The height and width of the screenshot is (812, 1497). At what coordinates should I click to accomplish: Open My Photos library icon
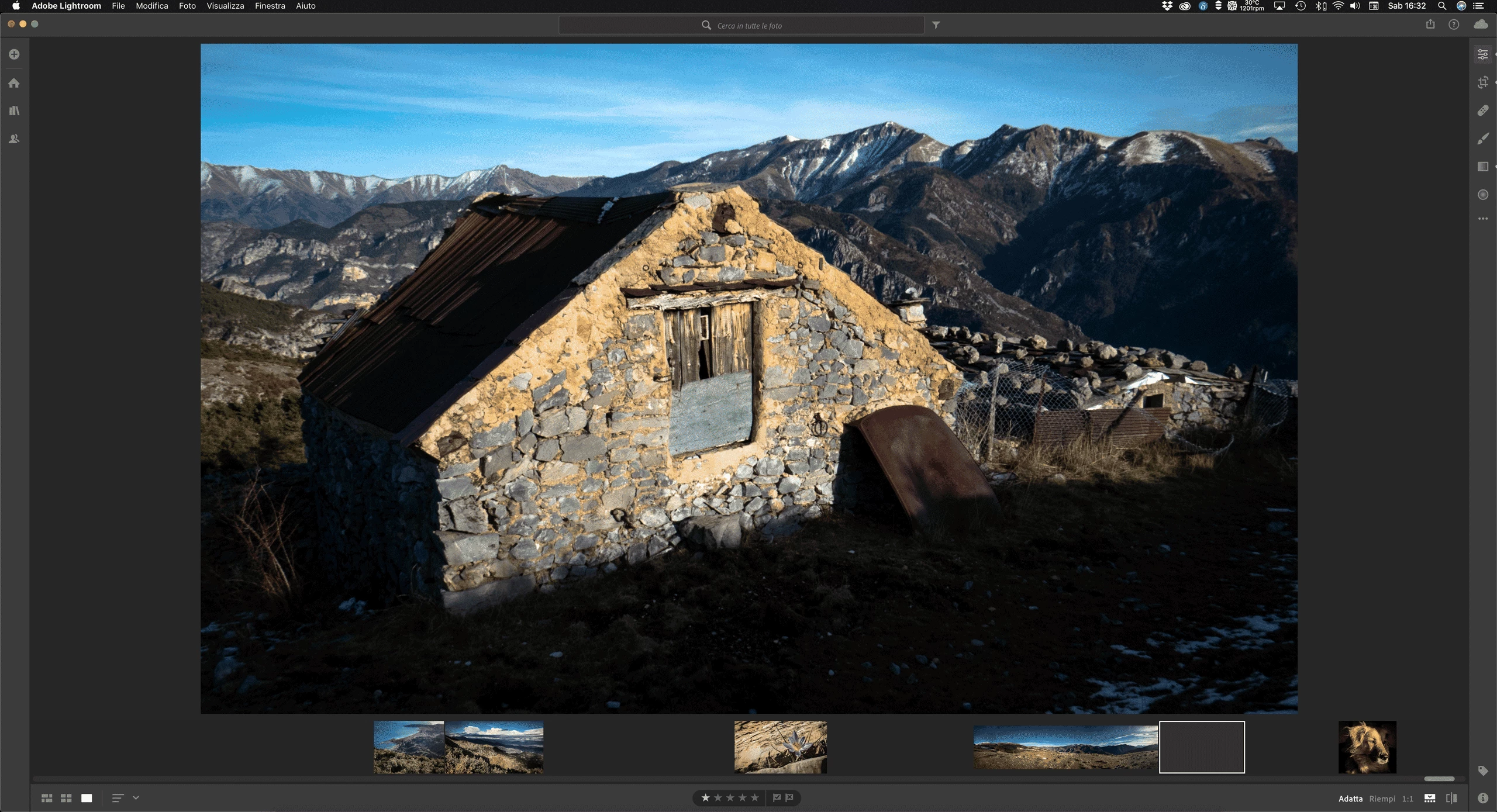(14, 110)
